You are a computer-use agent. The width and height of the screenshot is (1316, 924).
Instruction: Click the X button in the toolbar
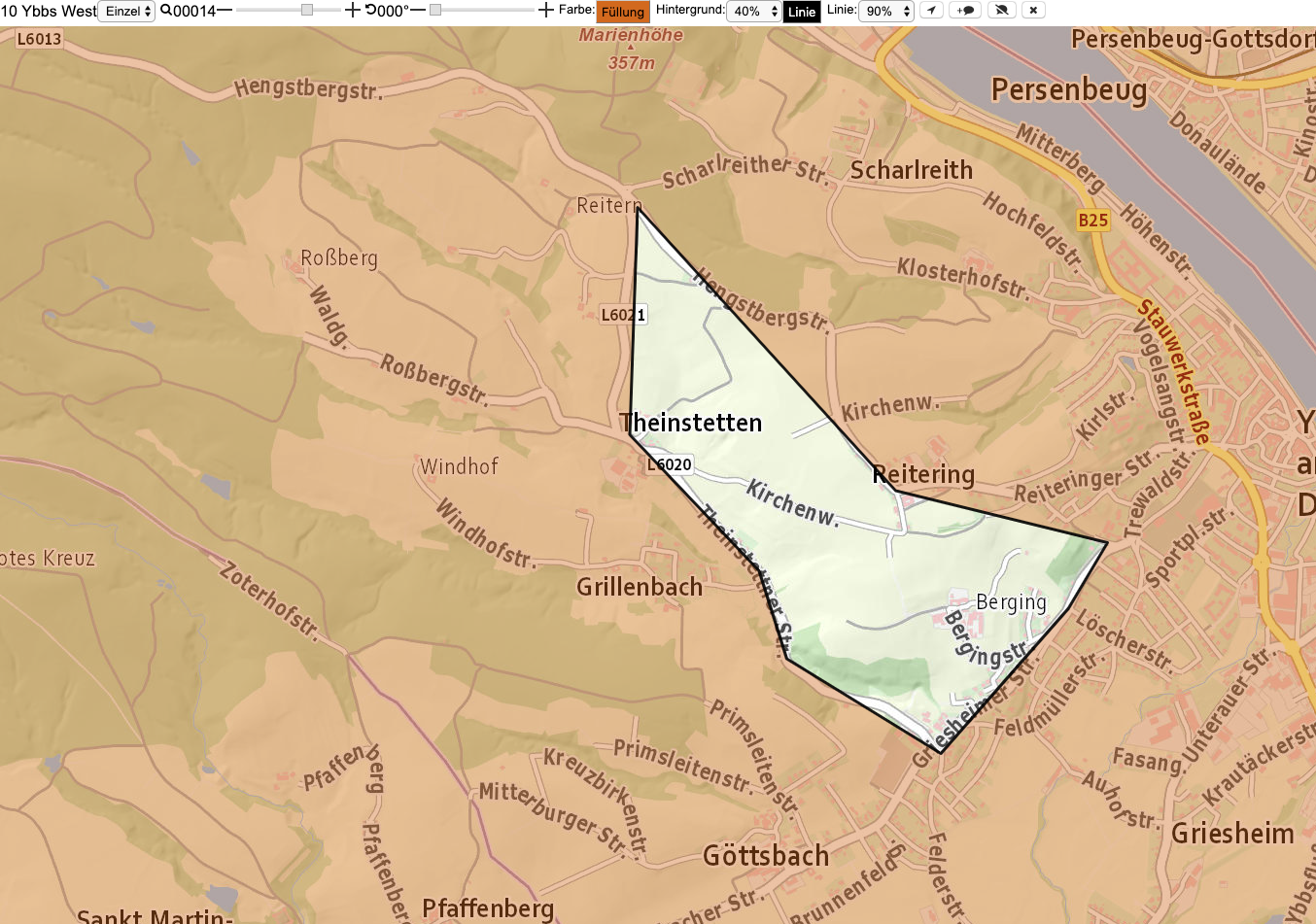(1033, 11)
